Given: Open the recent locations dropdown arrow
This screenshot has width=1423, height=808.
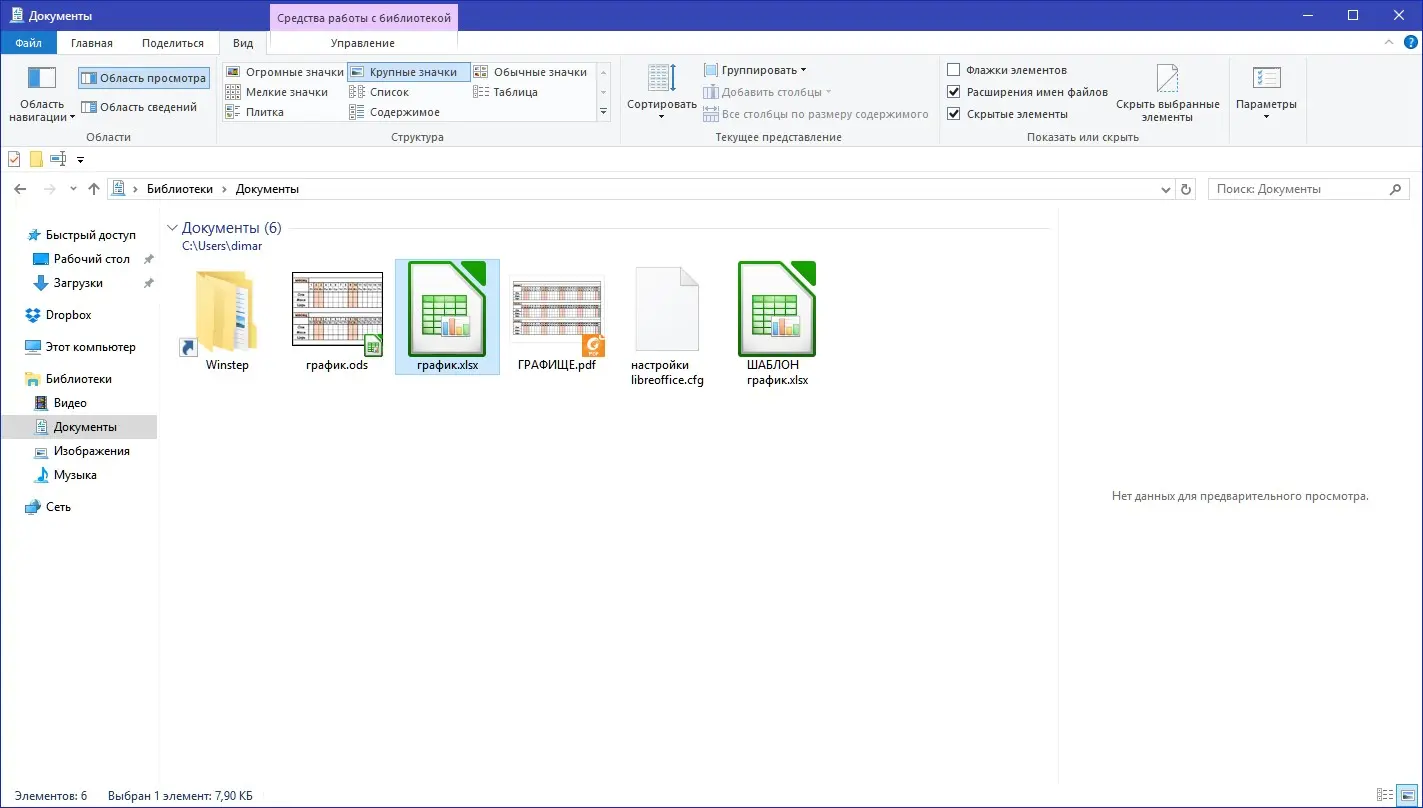Looking at the screenshot, I should (x=73, y=189).
